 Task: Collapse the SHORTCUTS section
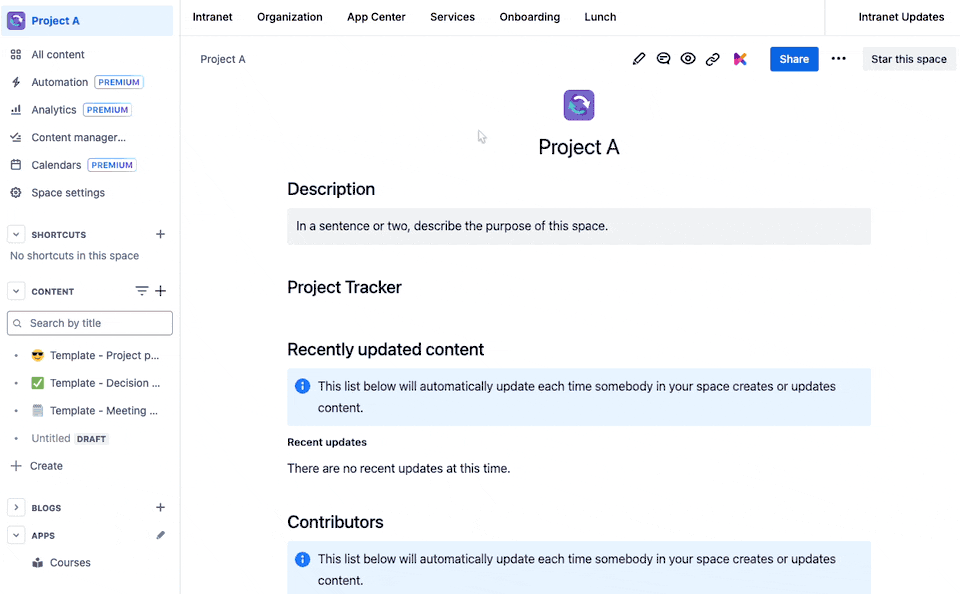pyautogui.click(x=16, y=234)
